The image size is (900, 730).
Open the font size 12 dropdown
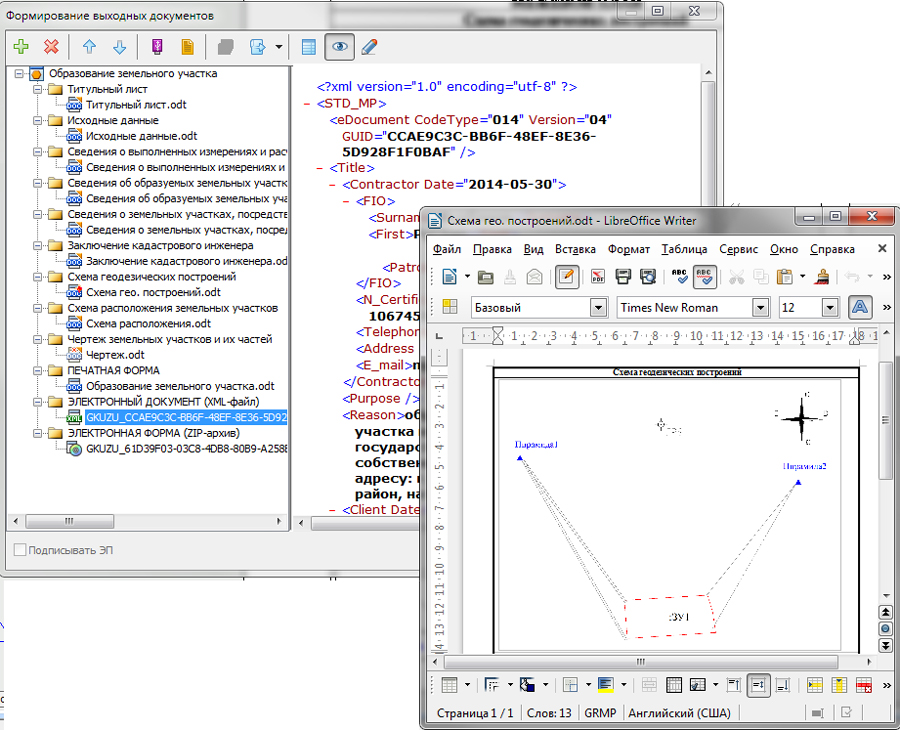click(x=829, y=308)
